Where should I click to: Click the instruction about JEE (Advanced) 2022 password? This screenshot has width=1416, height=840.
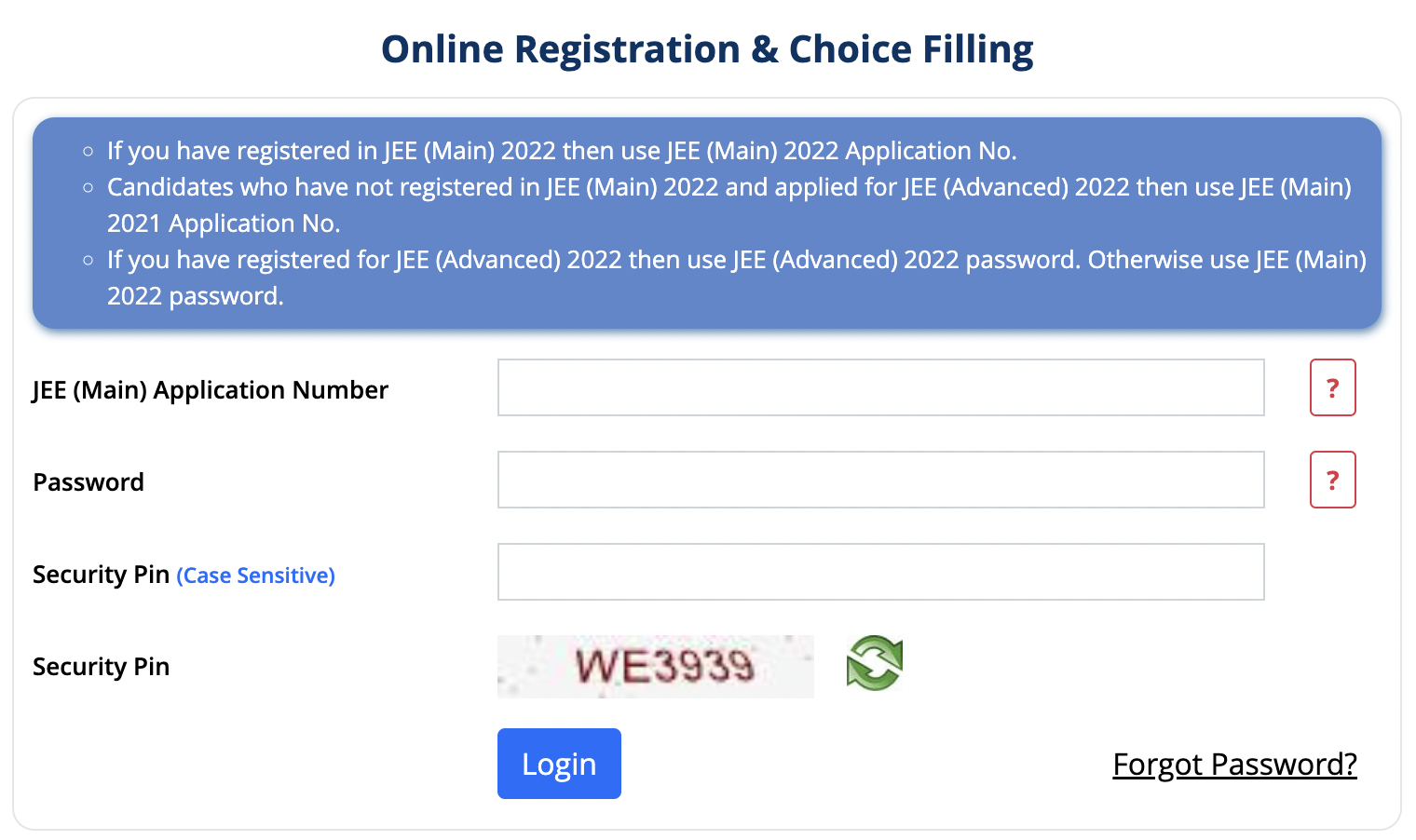736,260
